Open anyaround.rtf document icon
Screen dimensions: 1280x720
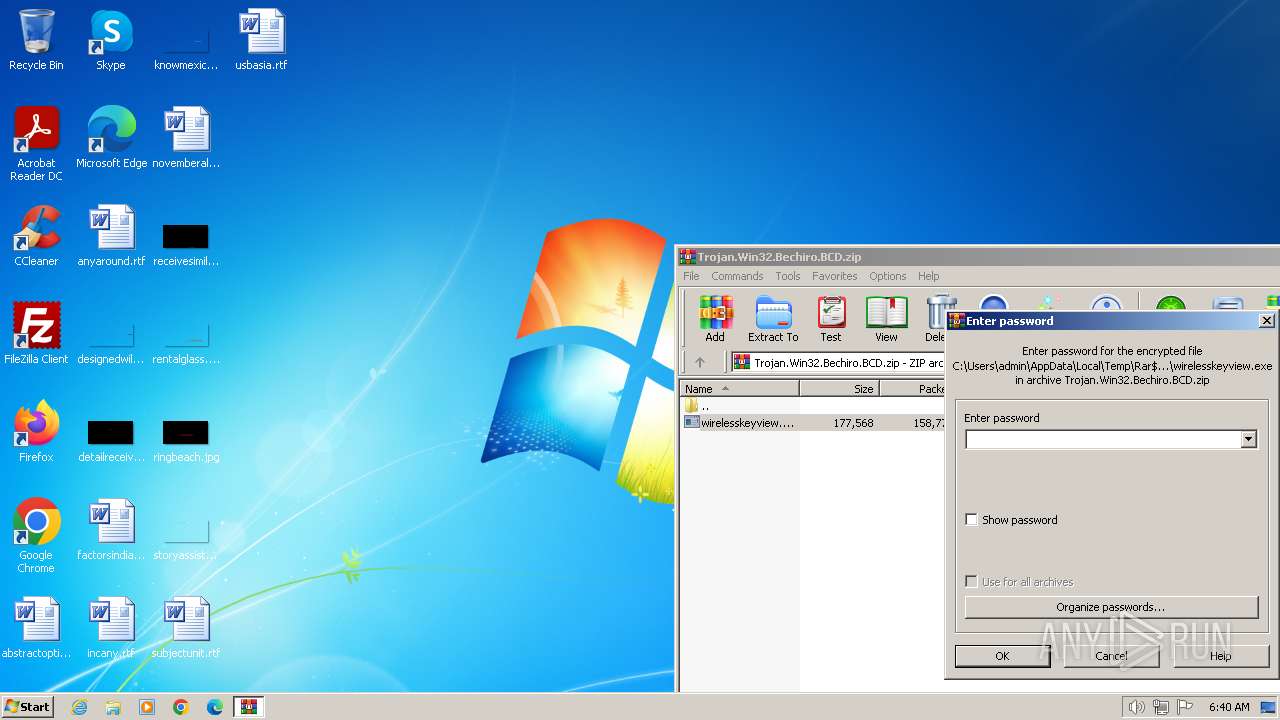(x=111, y=235)
